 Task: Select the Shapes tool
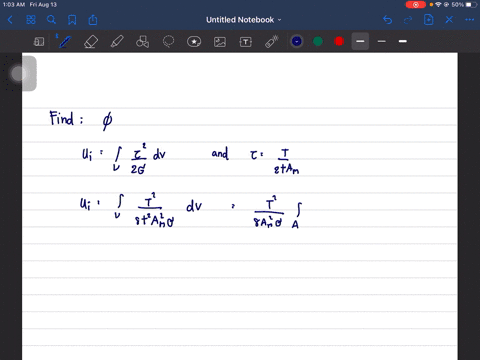pyautogui.click(x=142, y=42)
